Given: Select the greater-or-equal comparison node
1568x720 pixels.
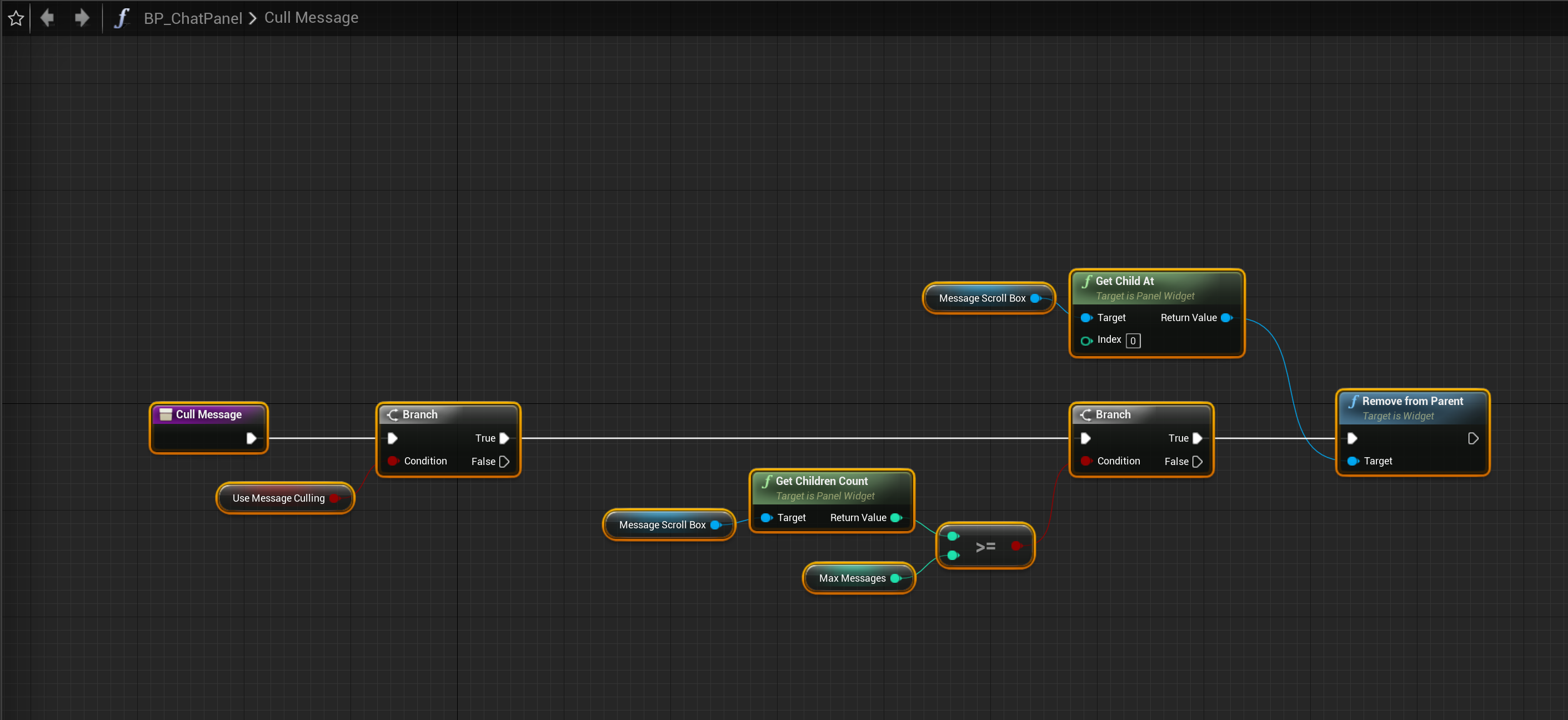Looking at the screenshot, I should coord(985,547).
